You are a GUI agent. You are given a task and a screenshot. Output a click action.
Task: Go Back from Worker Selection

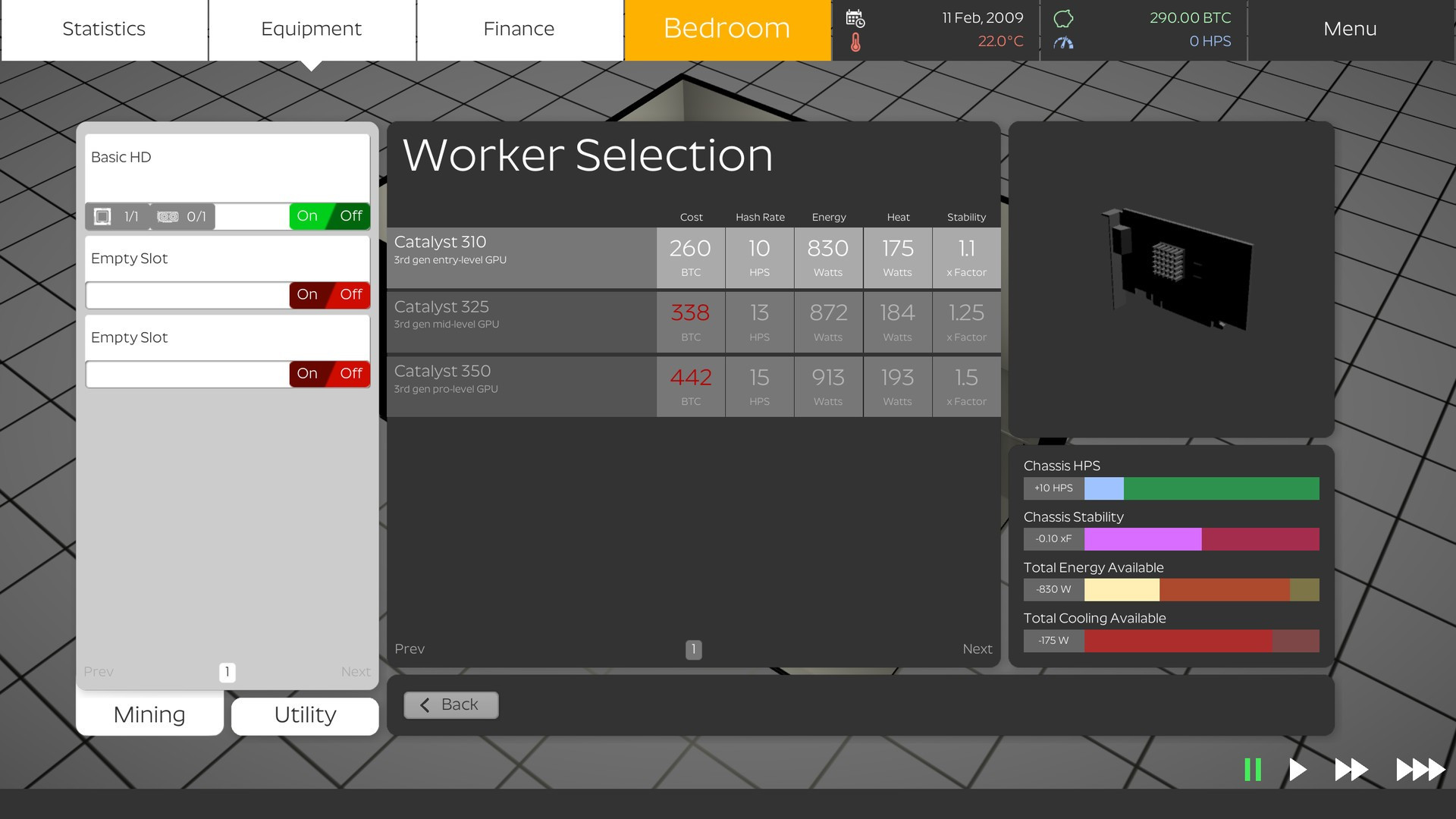tap(450, 704)
